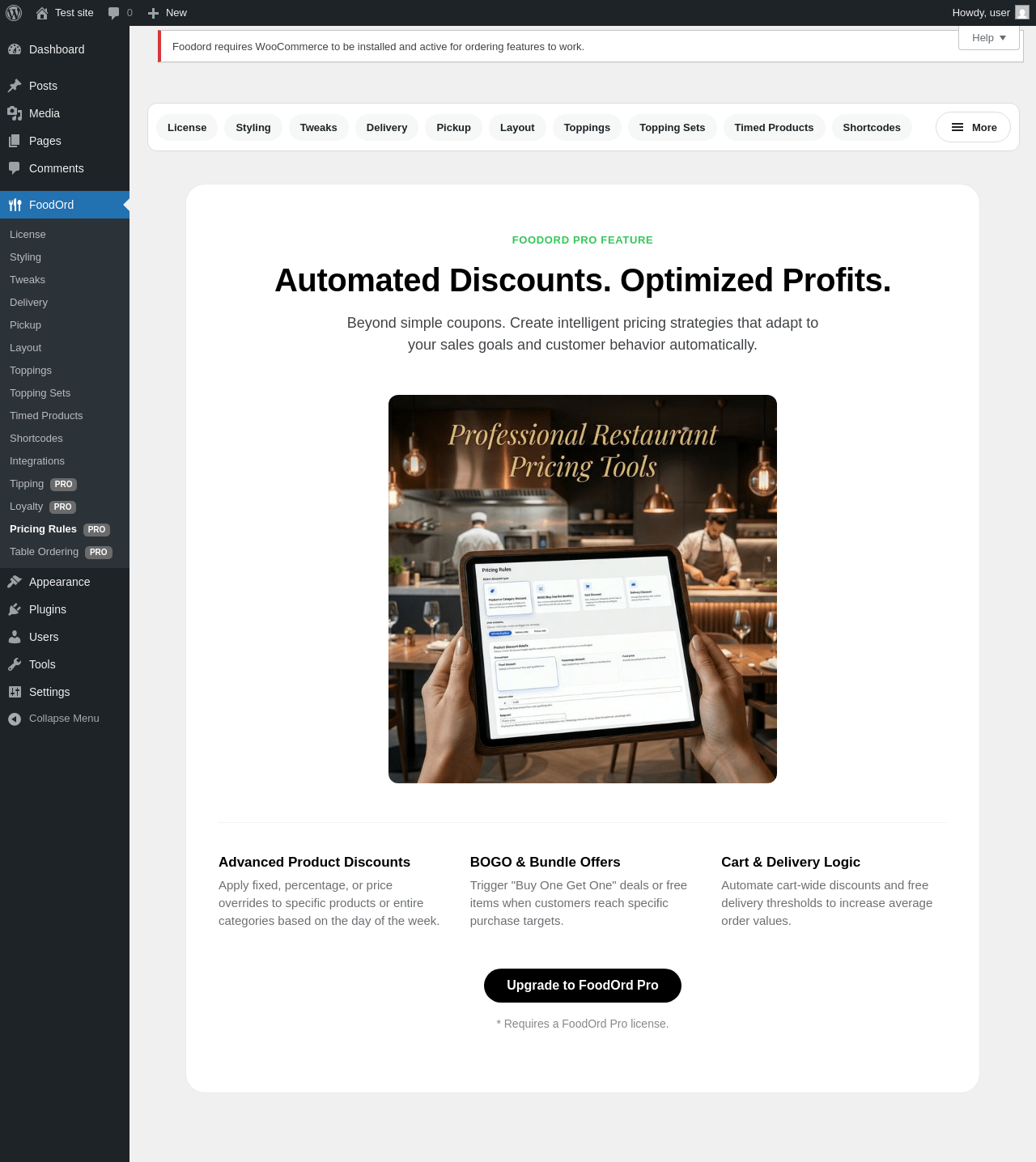
Task: Click the Dashboard gauge icon
Action: [15, 49]
